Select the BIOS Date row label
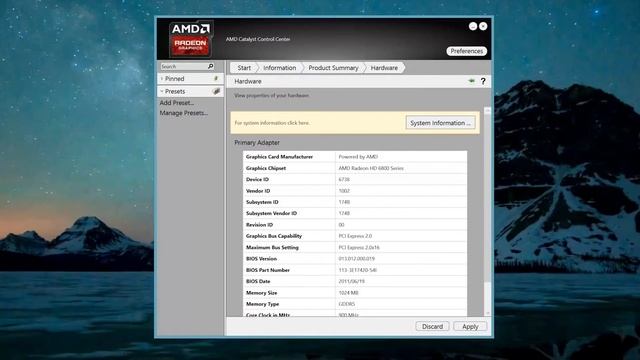640x360 pixels. point(258,281)
